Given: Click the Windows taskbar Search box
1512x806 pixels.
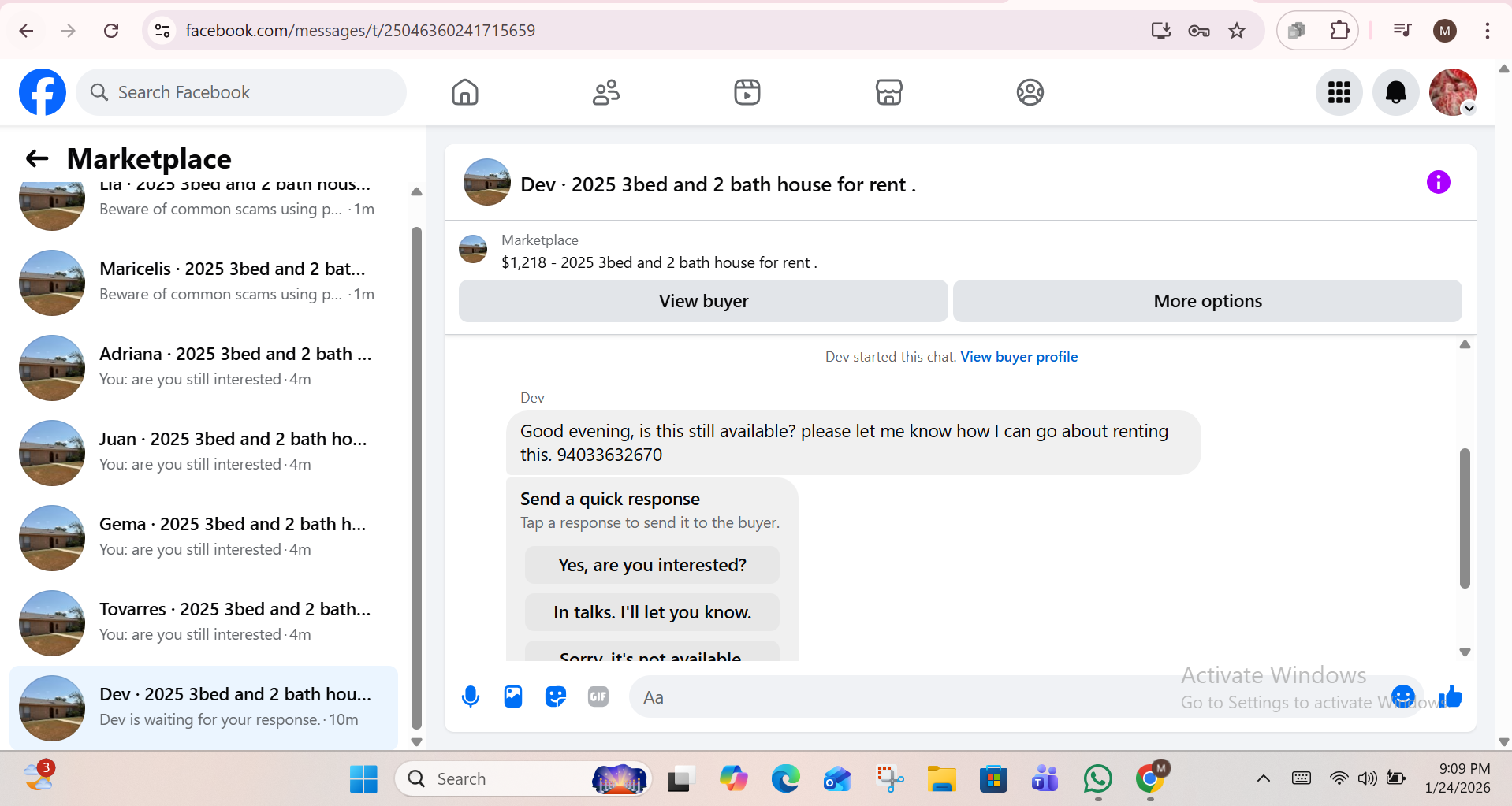Looking at the screenshot, I should 523,779.
